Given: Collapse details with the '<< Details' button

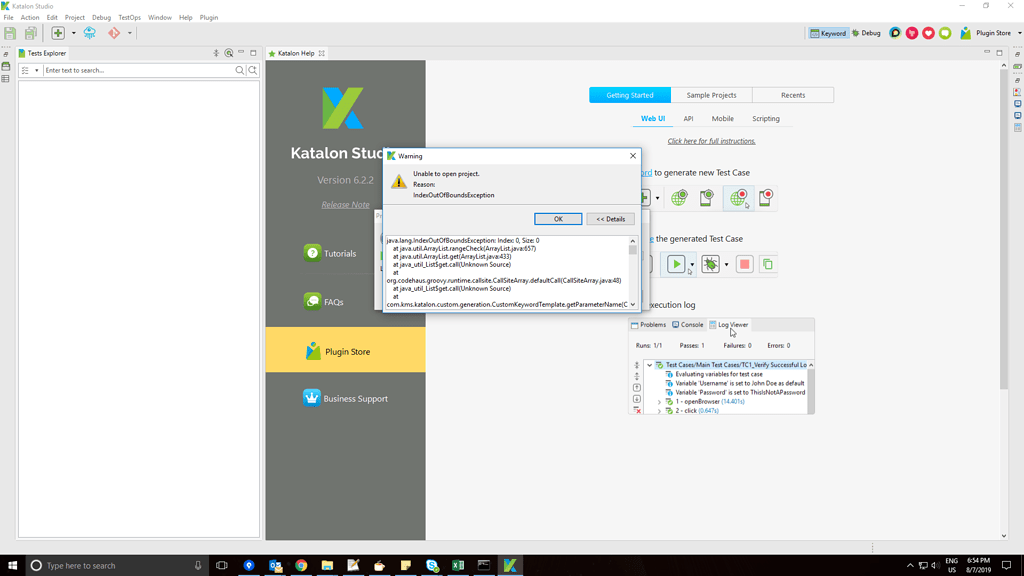Looking at the screenshot, I should tap(611, 219).
